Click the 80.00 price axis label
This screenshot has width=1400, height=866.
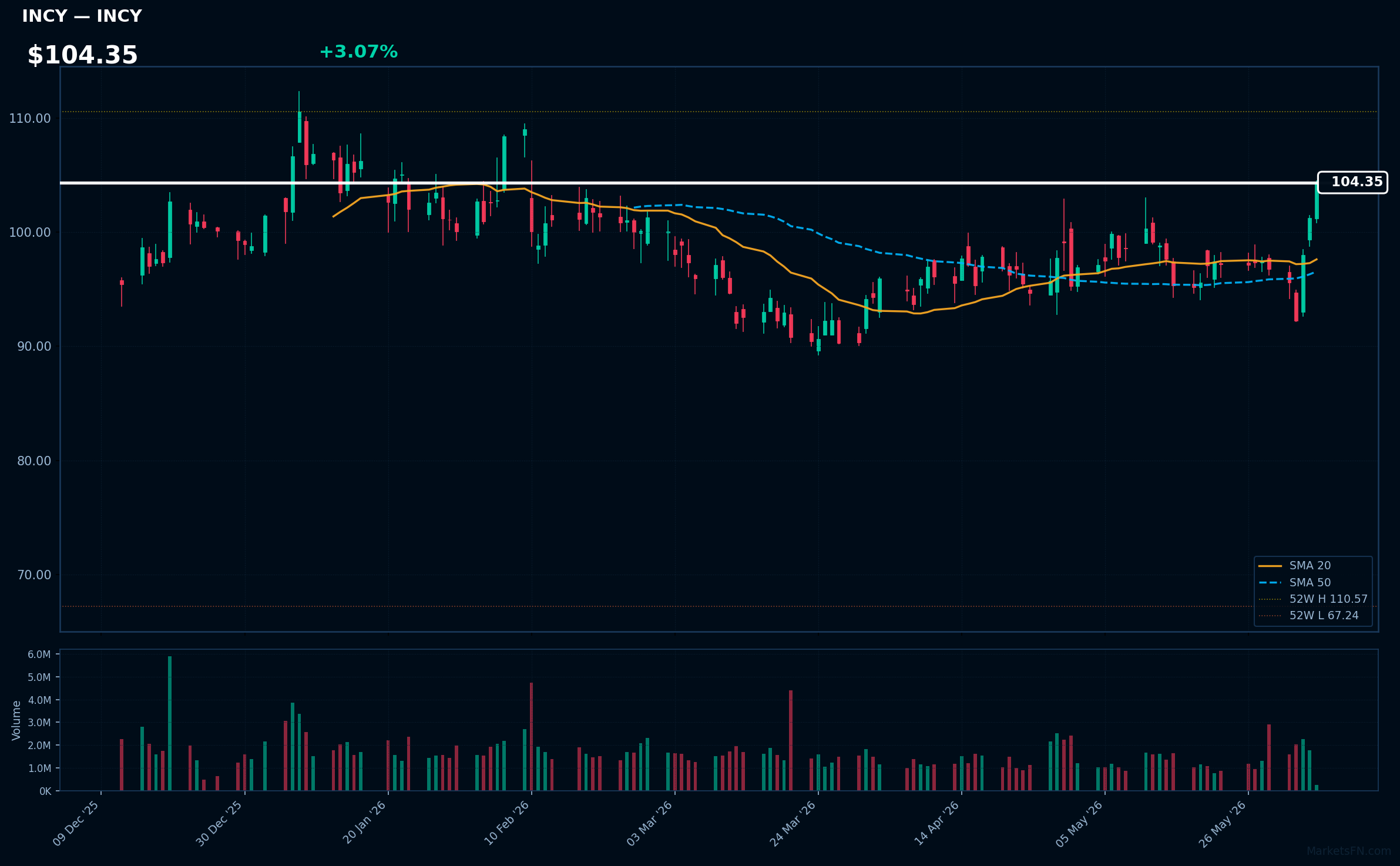(x=34, y=461)
